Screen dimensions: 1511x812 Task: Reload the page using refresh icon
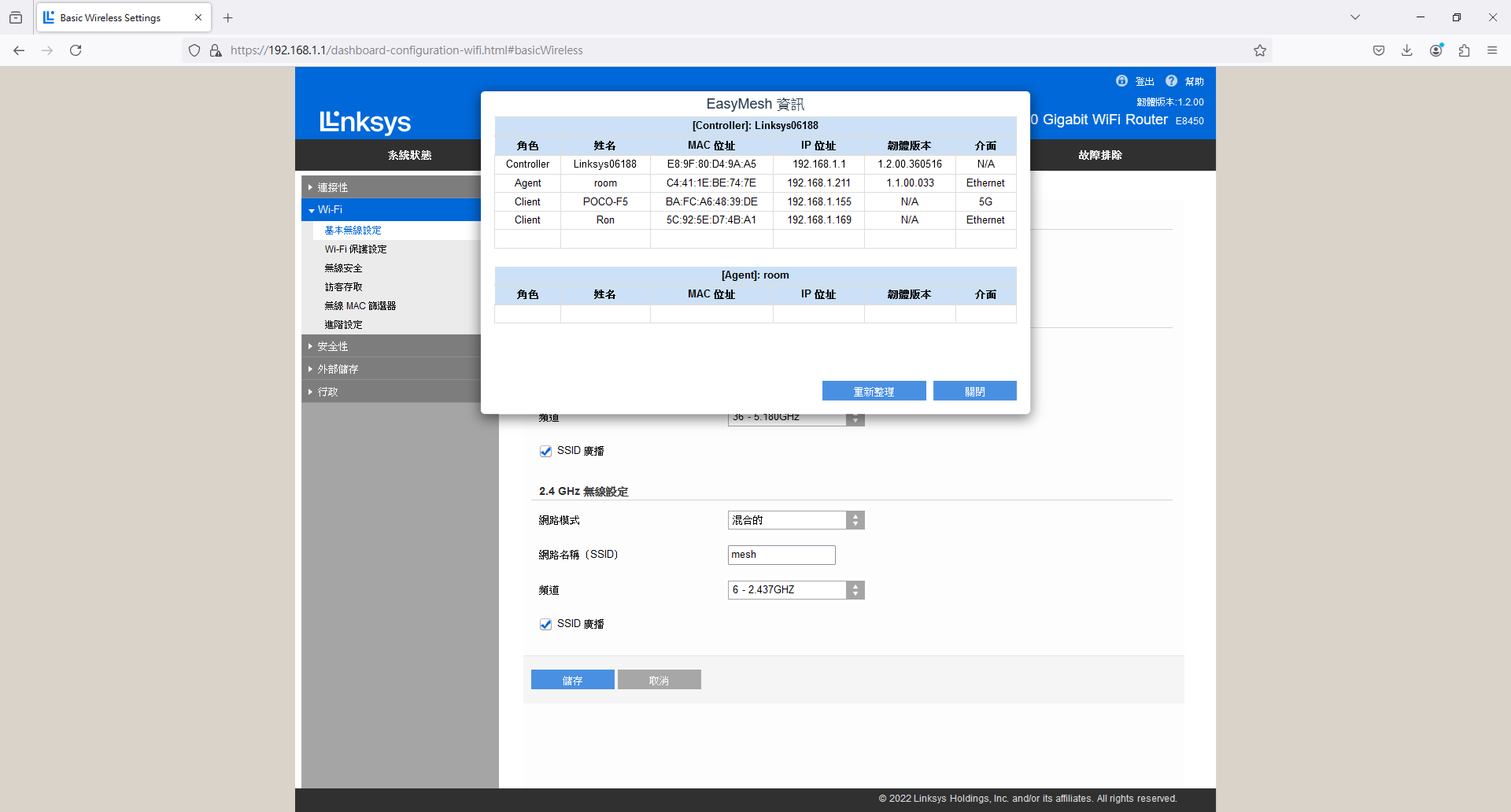click(x=76, y=50)
